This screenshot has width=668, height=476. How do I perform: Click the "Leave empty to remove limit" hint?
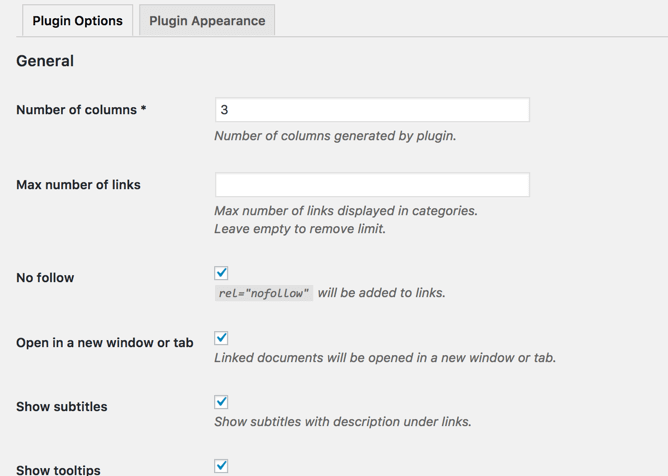click(x=300, y=229)
